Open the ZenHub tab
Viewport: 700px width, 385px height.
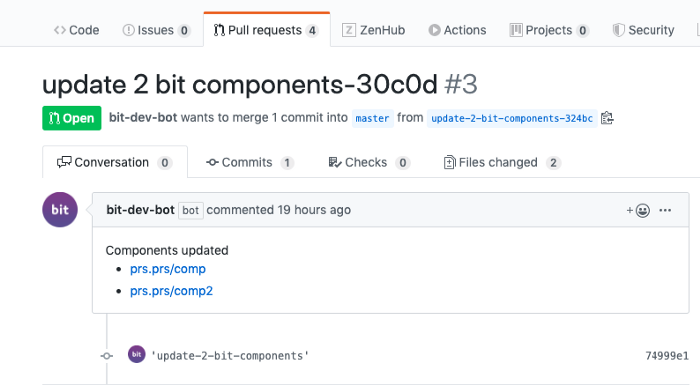[374, 30]
